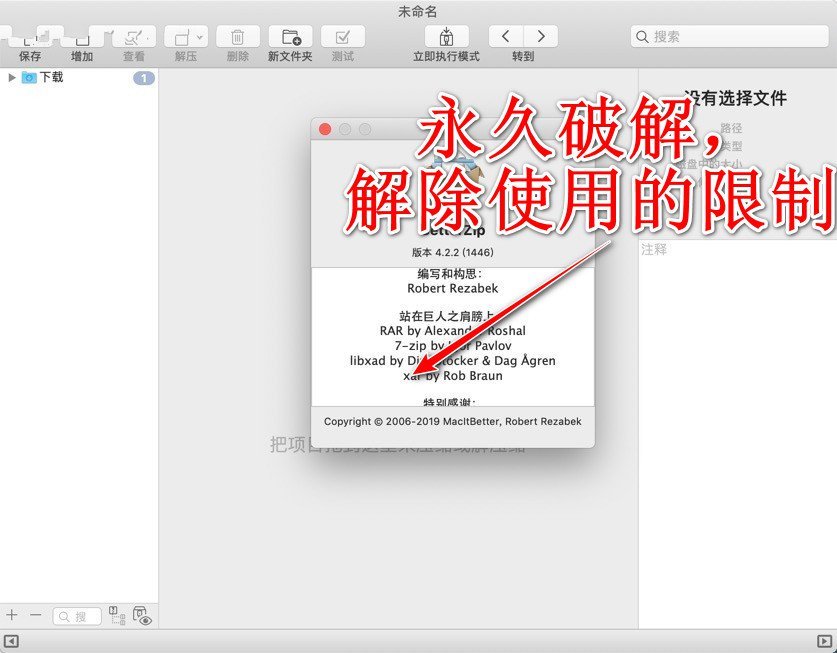Go back with the left arrow
This screenshot has height=653, width=837.
506,36
